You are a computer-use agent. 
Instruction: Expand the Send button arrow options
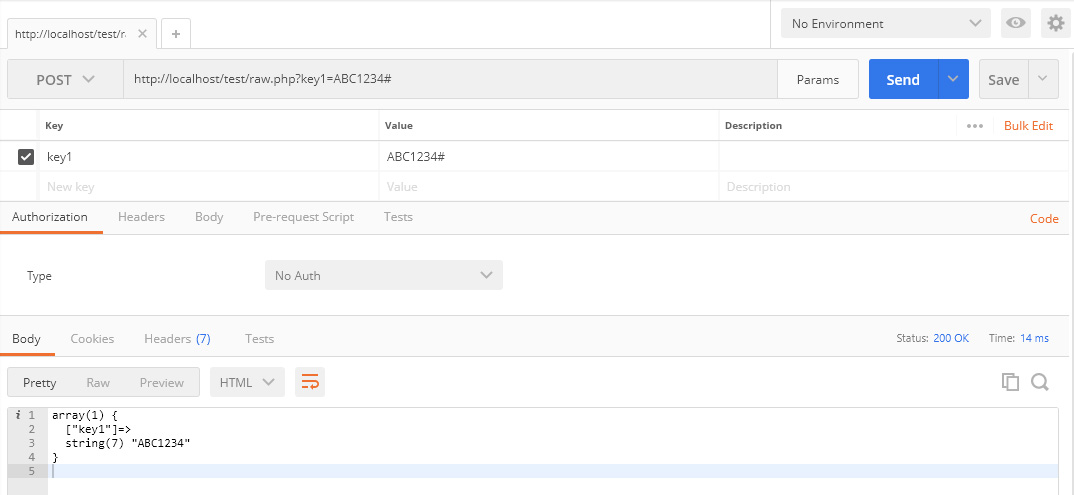(x=953, y=80)
